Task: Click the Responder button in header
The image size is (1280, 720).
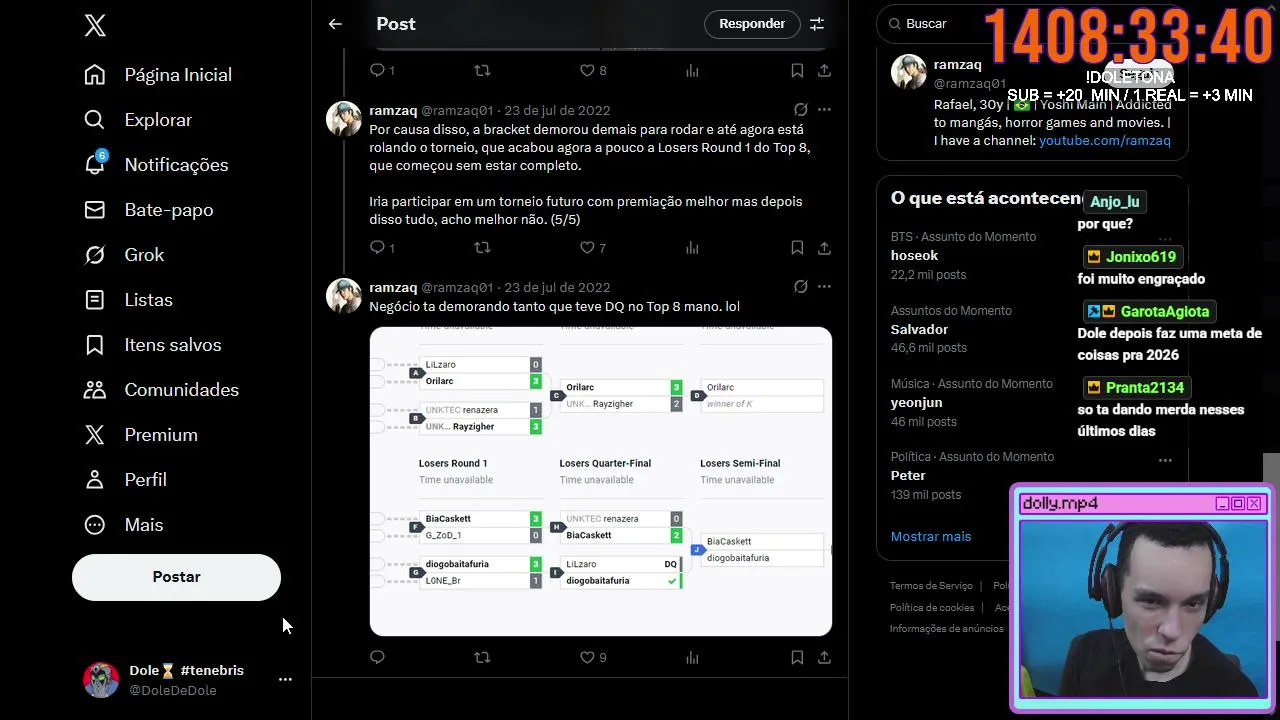Action: (752, 24)
